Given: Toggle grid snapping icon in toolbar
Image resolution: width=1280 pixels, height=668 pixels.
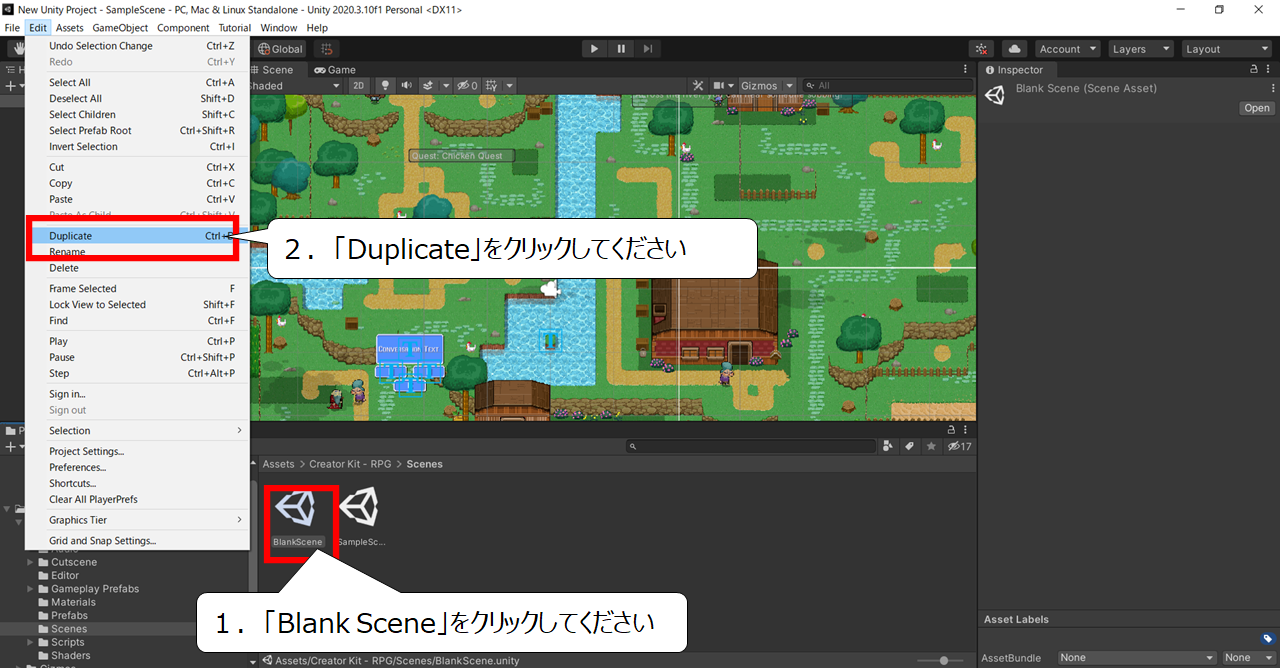Looking at the screenshot, I should point(326,49).
